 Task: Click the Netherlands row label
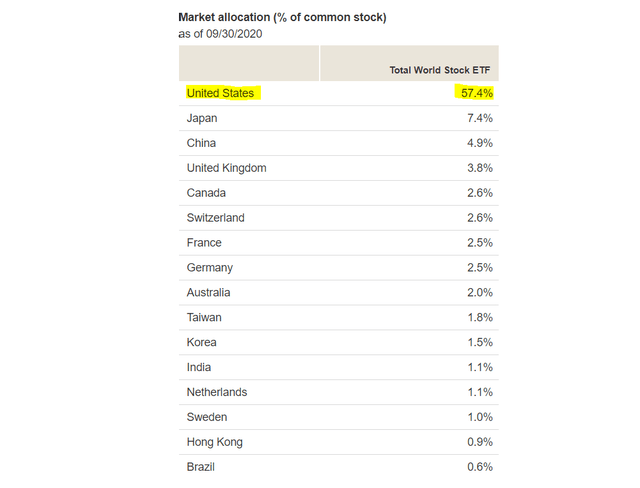click(217, 392)
